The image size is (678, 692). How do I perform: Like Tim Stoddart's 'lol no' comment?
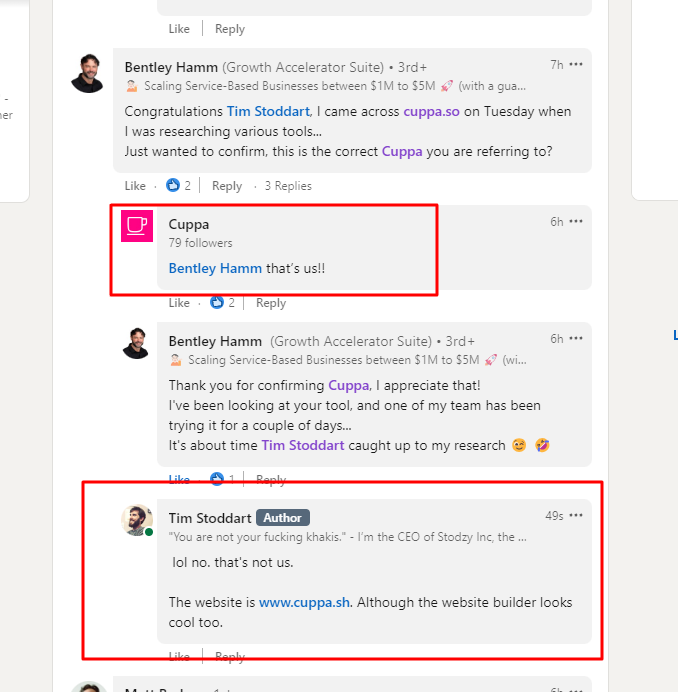[x=179, y=656]
